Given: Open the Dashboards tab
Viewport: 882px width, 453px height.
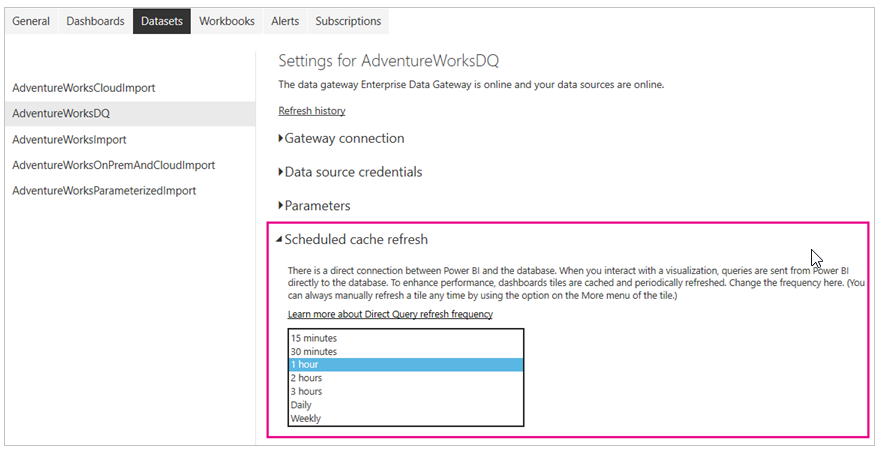Looking at the screenshot, I should pos(95,21).
